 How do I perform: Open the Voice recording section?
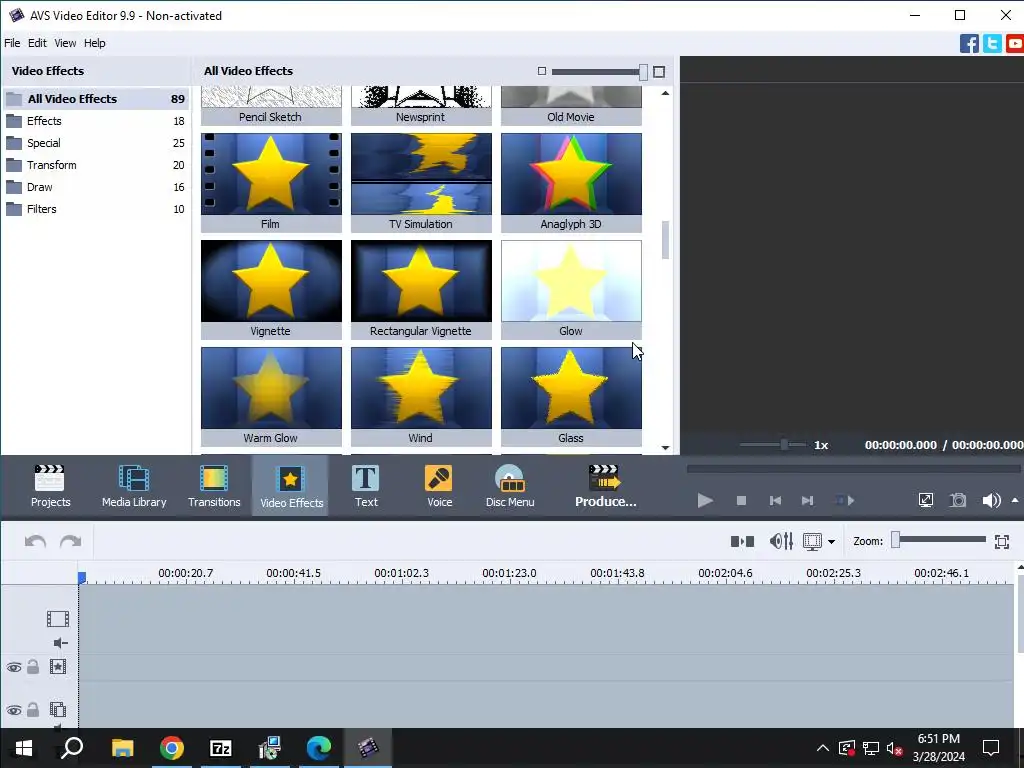pos(439,486)
